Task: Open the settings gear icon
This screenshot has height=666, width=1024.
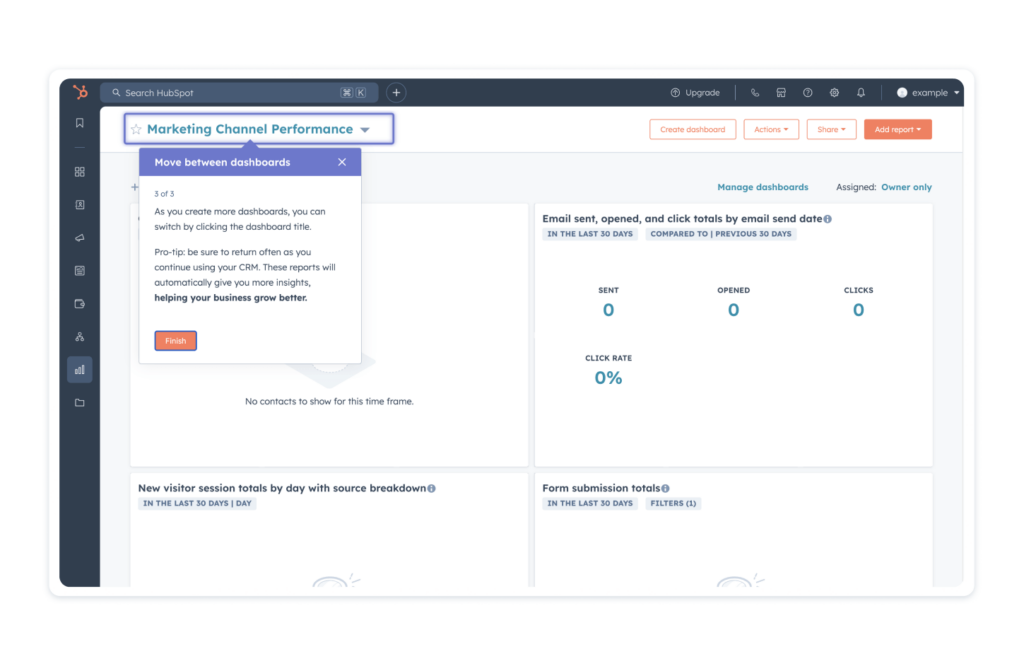Action: (835, 93)
